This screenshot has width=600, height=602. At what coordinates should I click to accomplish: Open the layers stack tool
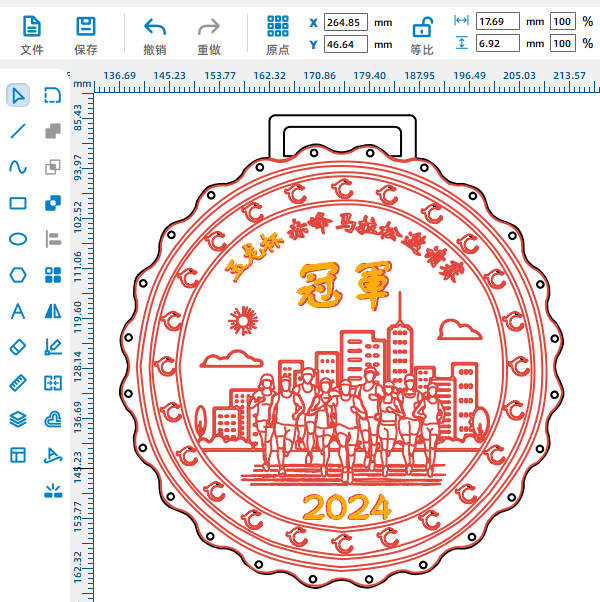coord(18,419)
